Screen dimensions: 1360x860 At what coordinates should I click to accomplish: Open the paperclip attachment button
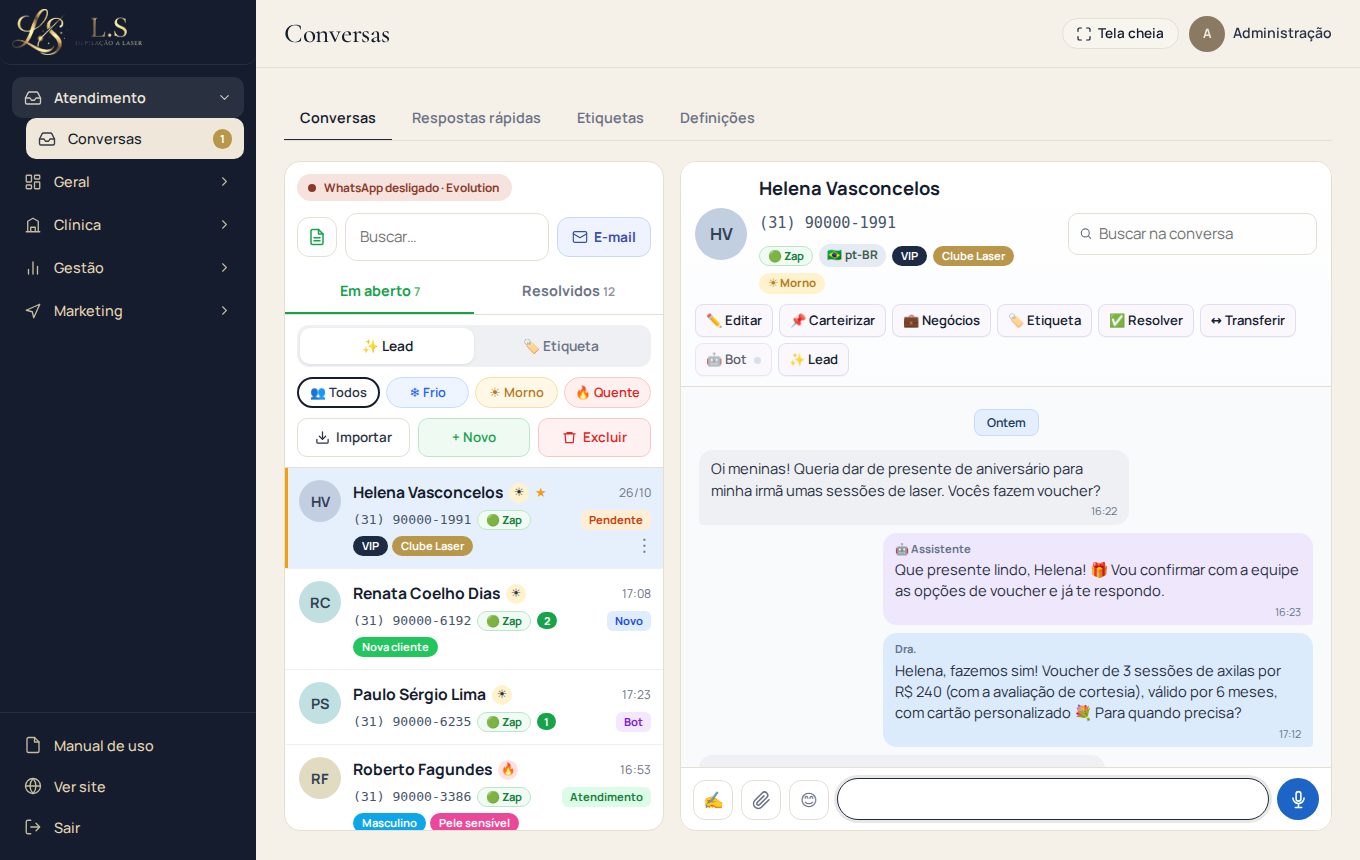pos(761,800)
